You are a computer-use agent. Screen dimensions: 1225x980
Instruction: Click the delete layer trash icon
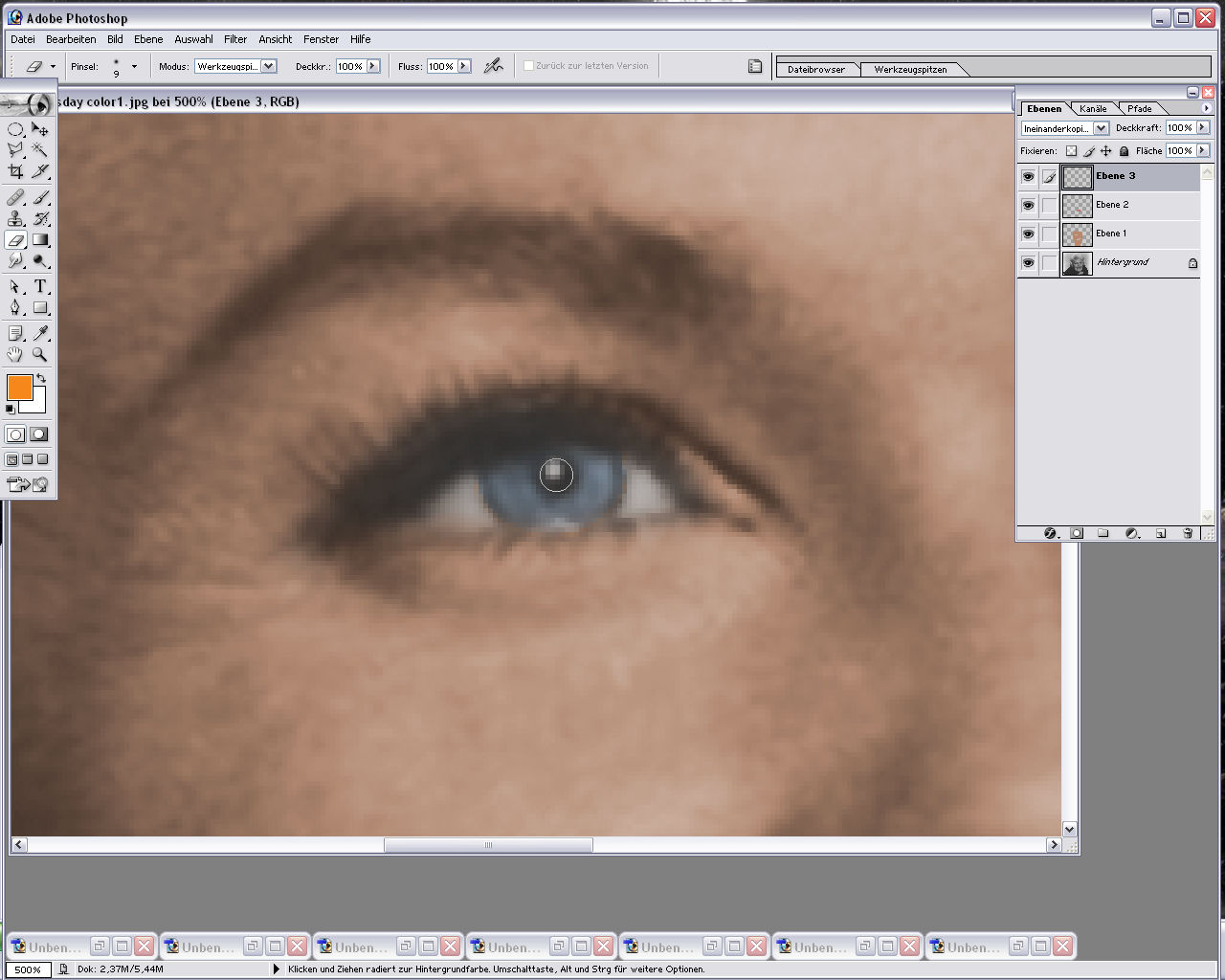coord(1188,533)
